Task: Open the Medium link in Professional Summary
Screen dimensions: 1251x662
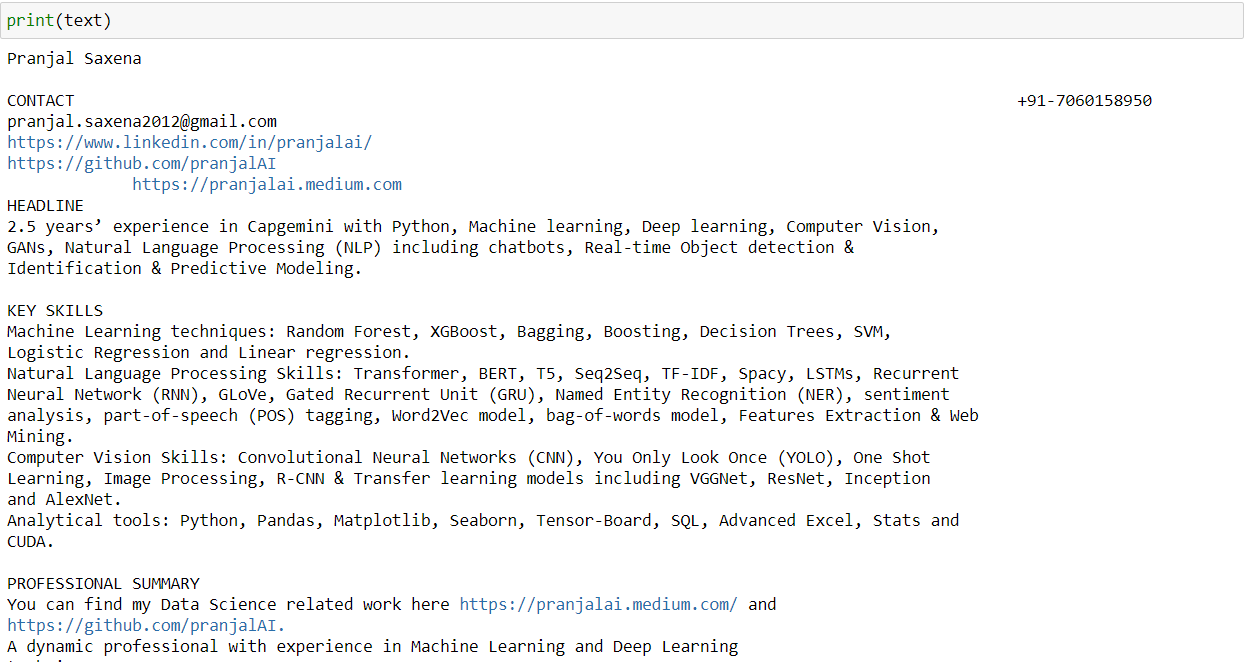Action: (x=598, y=604)
